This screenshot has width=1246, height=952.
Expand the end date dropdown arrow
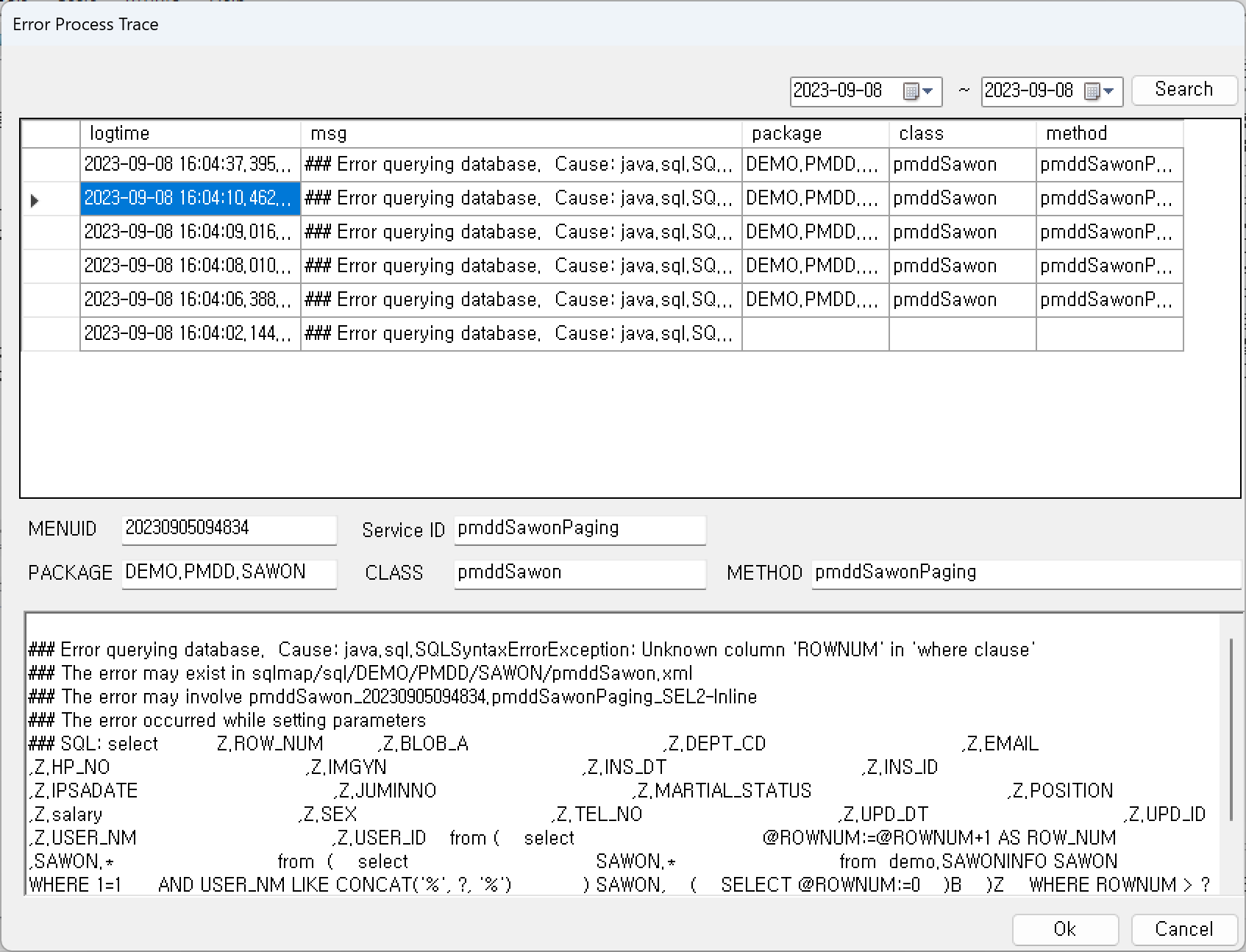pos(1109,91)
